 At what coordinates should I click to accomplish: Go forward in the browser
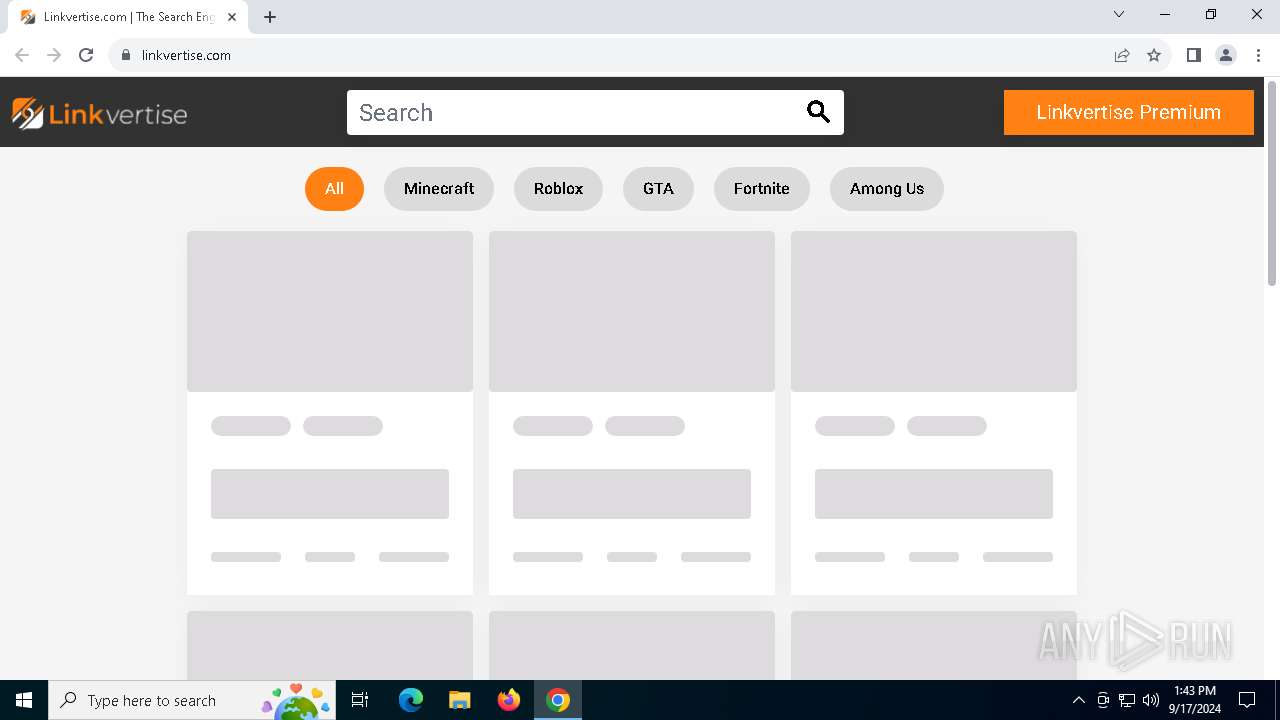(x=54, y=55)
